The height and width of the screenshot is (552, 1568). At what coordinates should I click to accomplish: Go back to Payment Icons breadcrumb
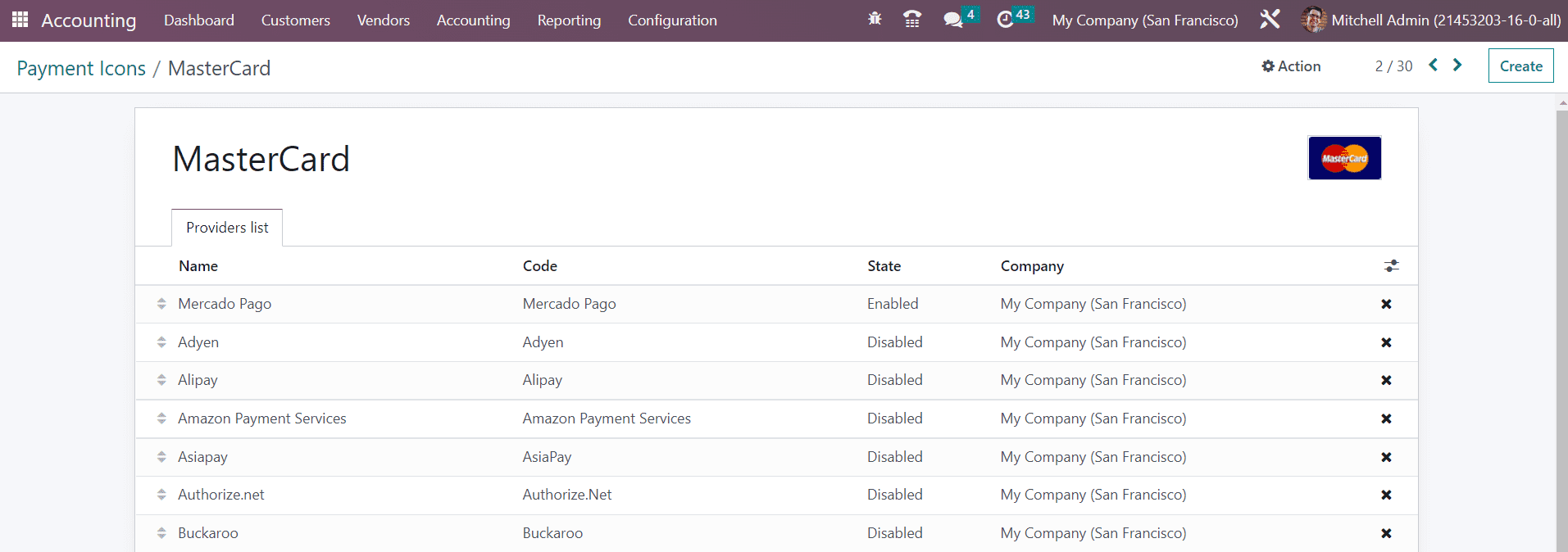tap(81, 68)
